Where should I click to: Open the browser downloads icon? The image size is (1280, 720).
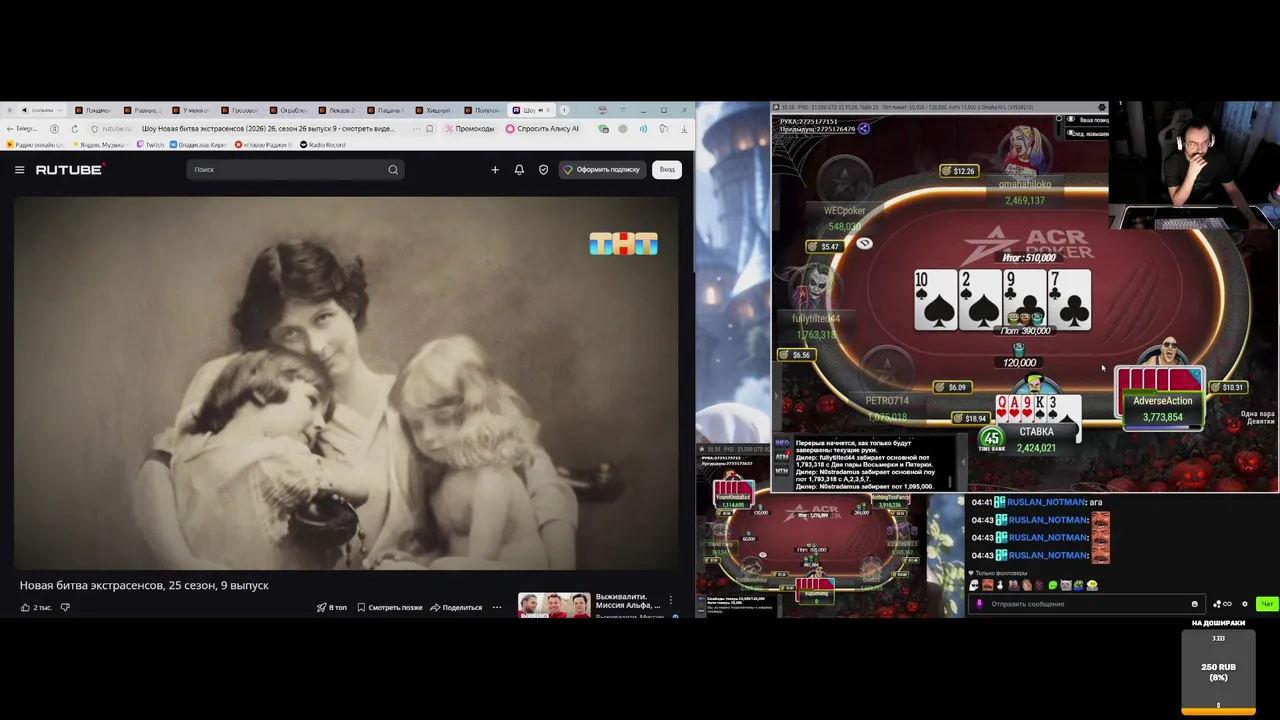point(686,128)
